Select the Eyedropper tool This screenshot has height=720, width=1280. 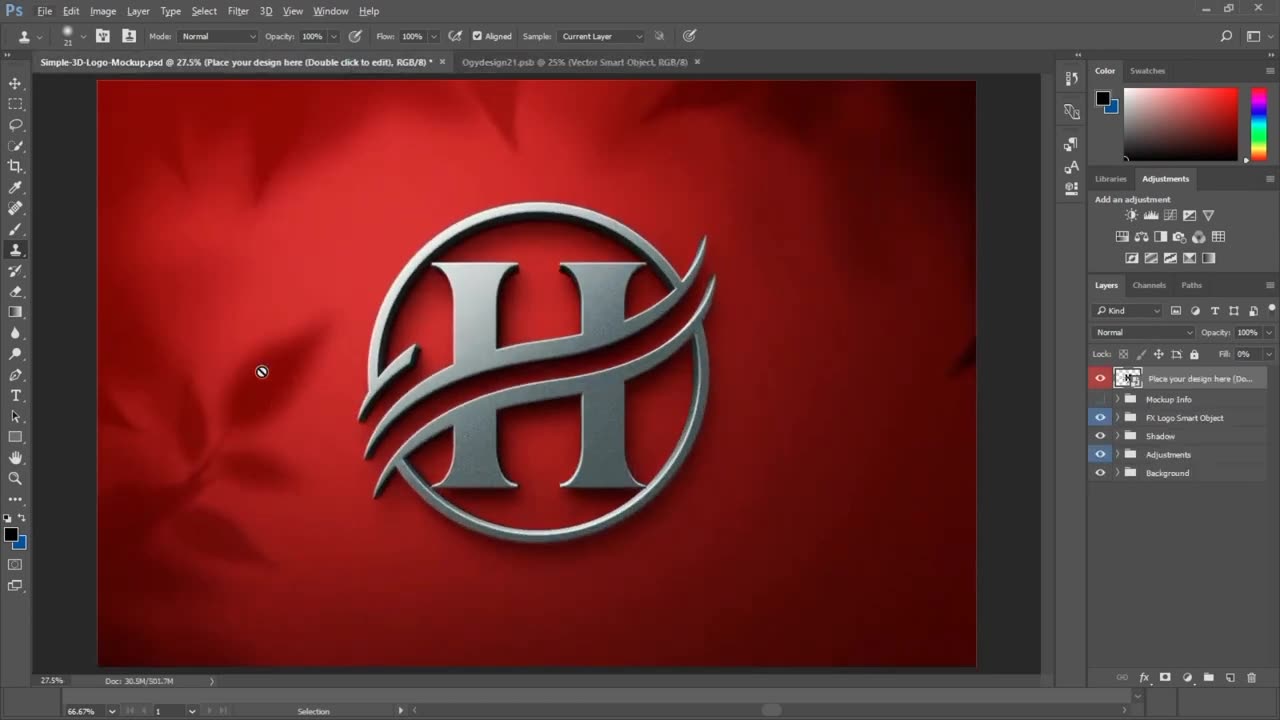point(15,187)
